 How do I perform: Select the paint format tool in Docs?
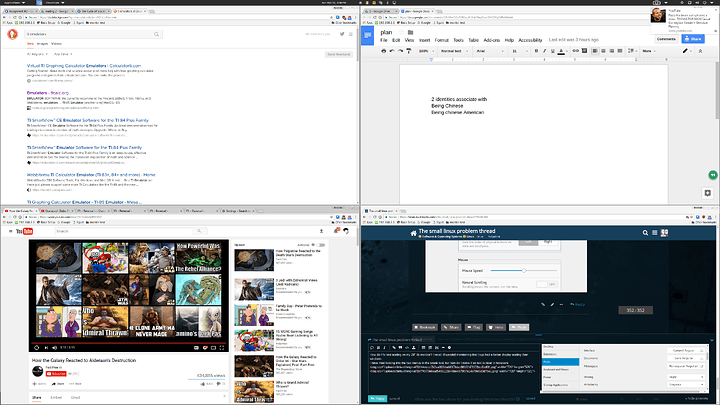[x=409, y=51]
